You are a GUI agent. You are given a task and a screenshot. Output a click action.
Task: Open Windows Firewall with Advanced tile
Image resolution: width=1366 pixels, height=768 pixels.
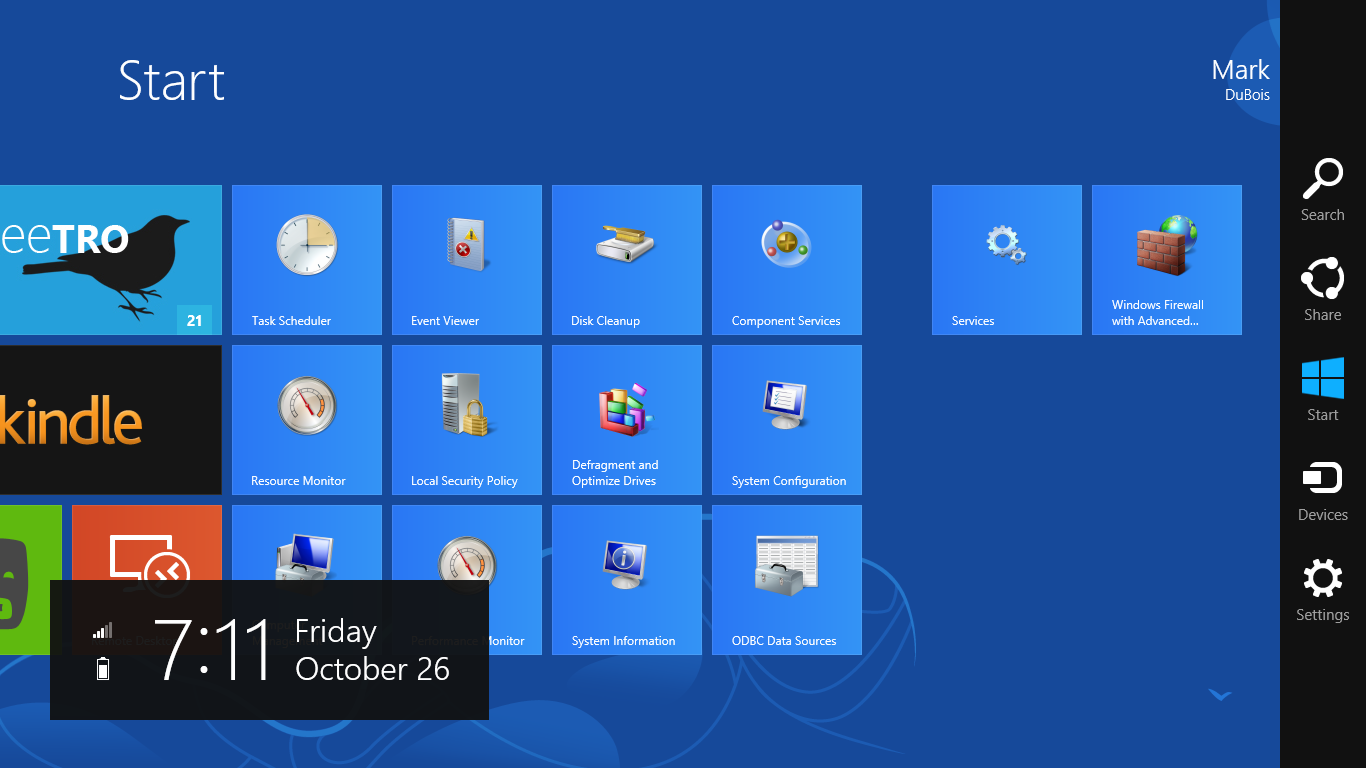1167,260
